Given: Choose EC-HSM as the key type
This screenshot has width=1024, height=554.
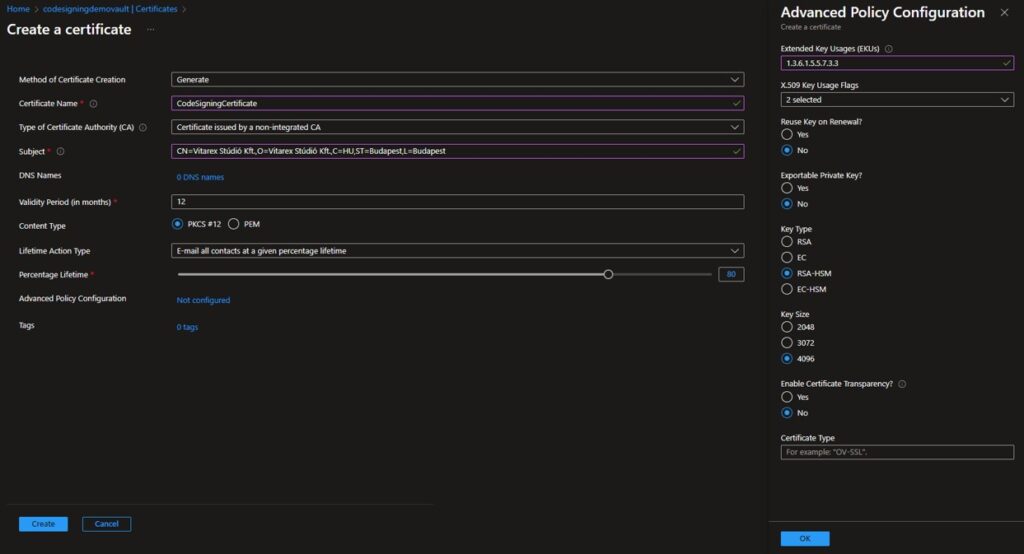Looking at the screenshot, I should [787, 289].
